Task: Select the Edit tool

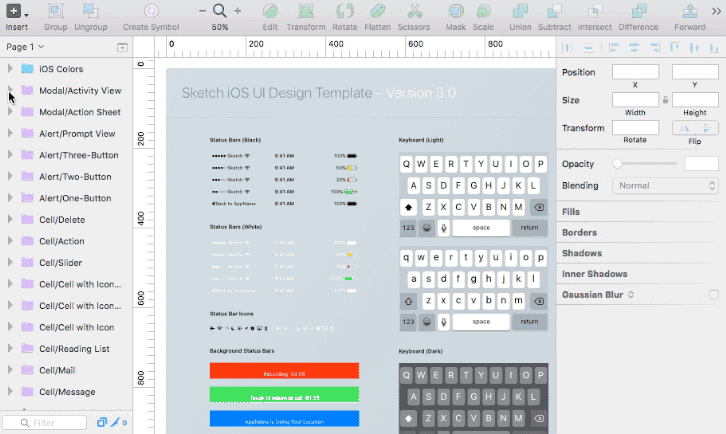Action: click(x=270, y=11)
